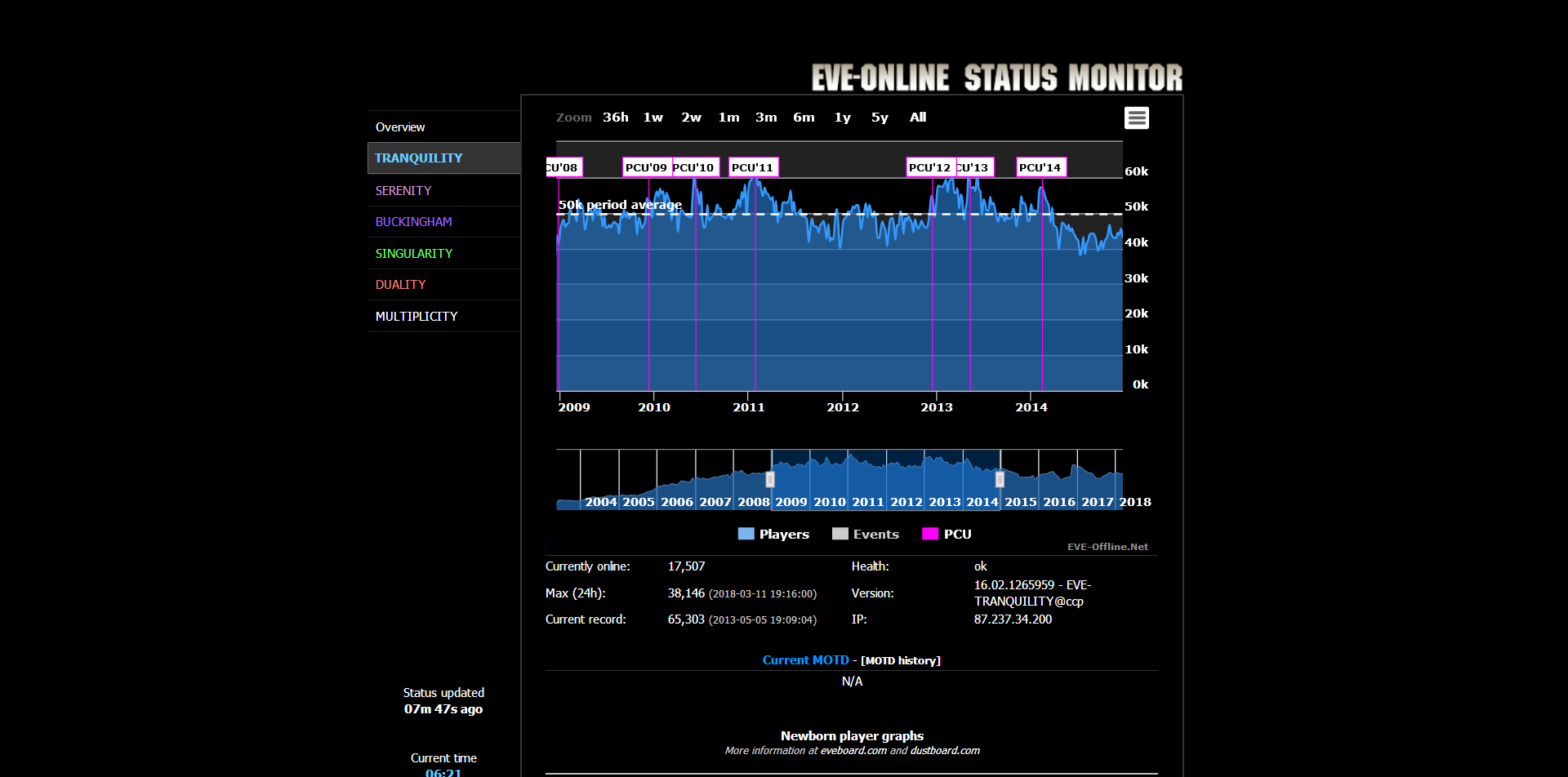Click the PCU'09 flag marker
Image resolution: width=1568 pixels, height=777 pixels.
point(647,167)
